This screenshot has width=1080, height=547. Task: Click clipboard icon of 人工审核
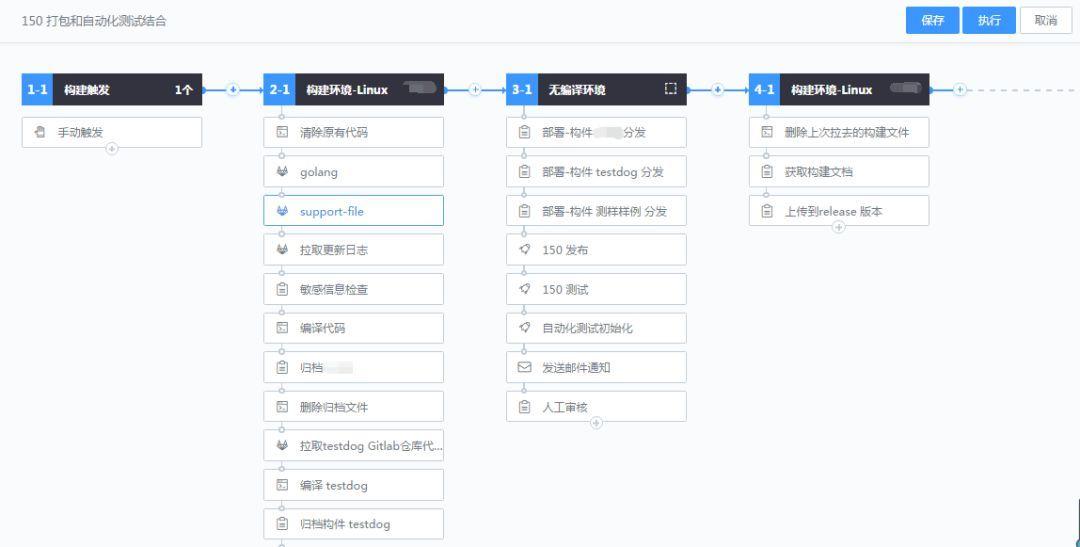(524, 406)
